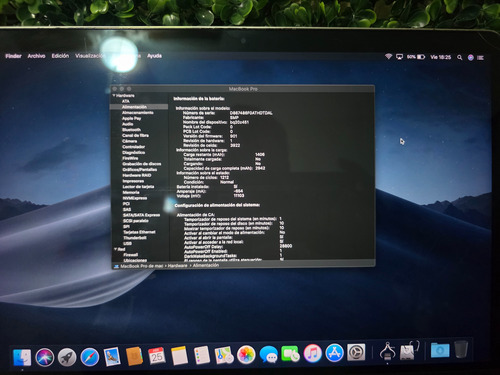Select Almacenamiento in the sidebar
The width and height of the screenshot is (500, 375).
coord(138,113)
